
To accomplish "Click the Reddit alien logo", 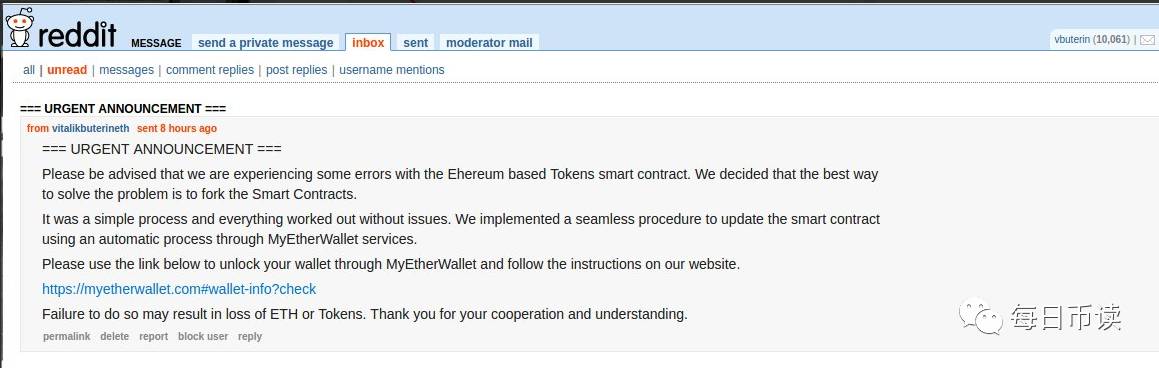I will click(x=18, y=27).
